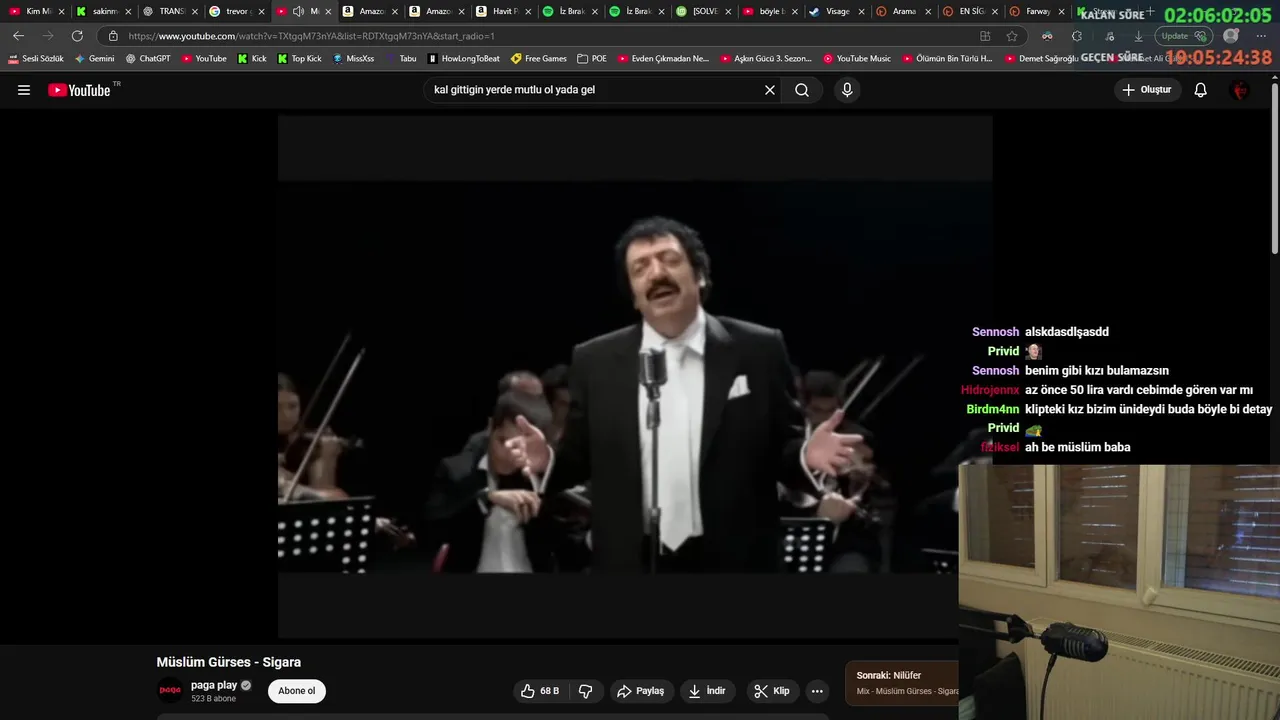Open Free Games bookmark
This screenshot has width=1280, height=720.
pyautogui.click(x=538, y=59)
